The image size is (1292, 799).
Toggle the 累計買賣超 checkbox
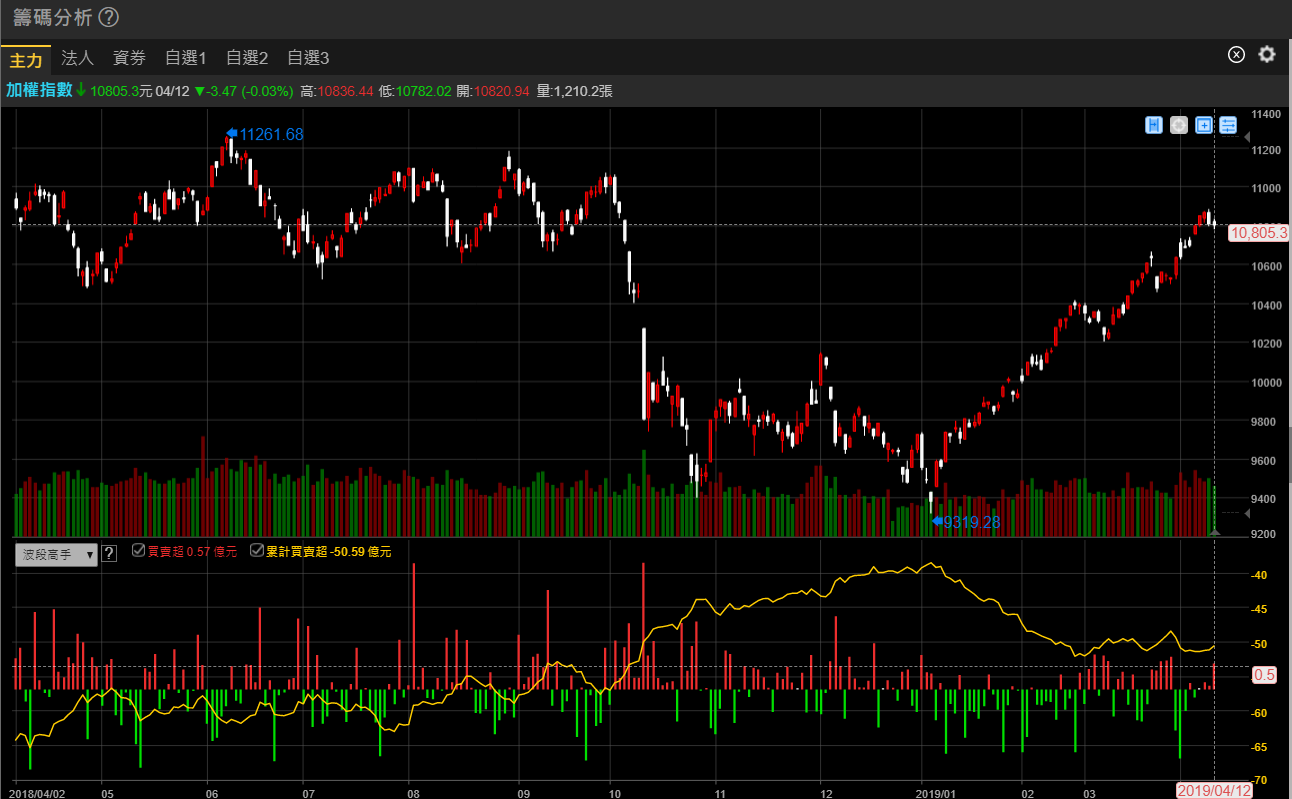click(x=257, y=551)
